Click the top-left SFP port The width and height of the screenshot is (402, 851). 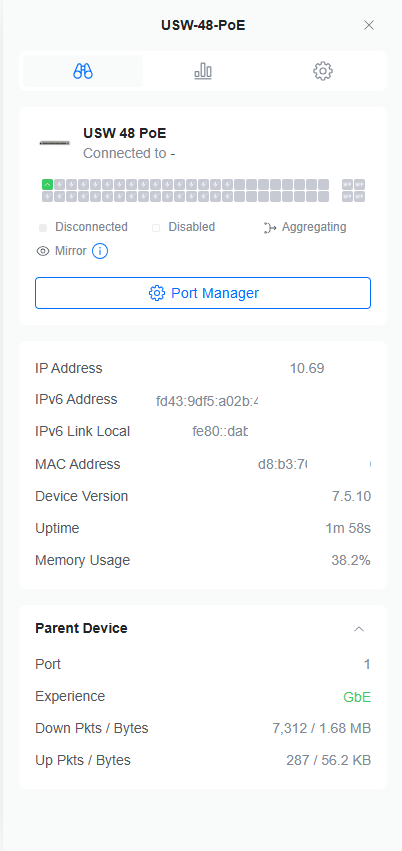click(347, 185)
